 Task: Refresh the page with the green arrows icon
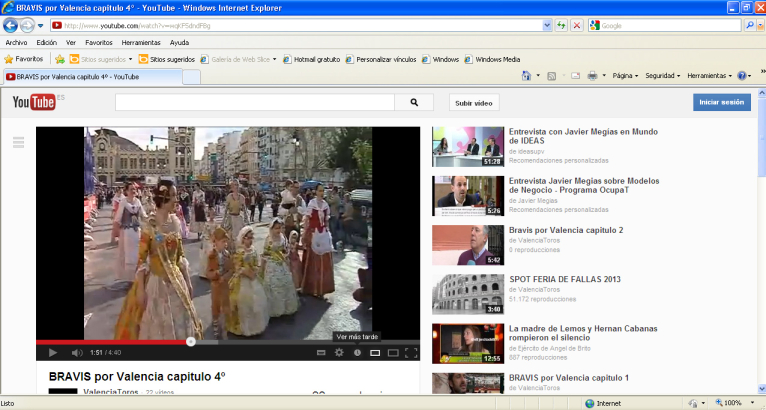pos(561,25)
